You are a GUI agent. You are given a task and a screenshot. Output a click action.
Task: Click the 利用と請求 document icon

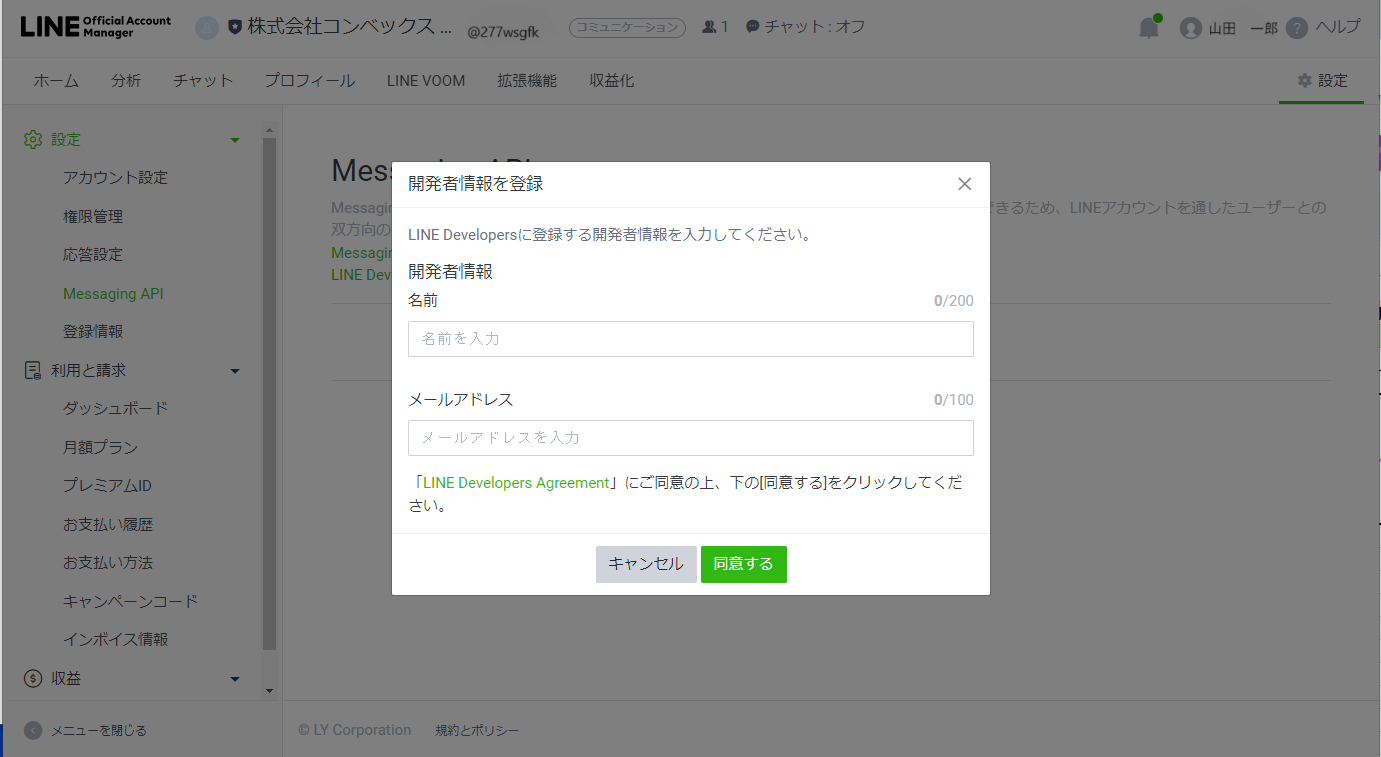coord(33,370)
